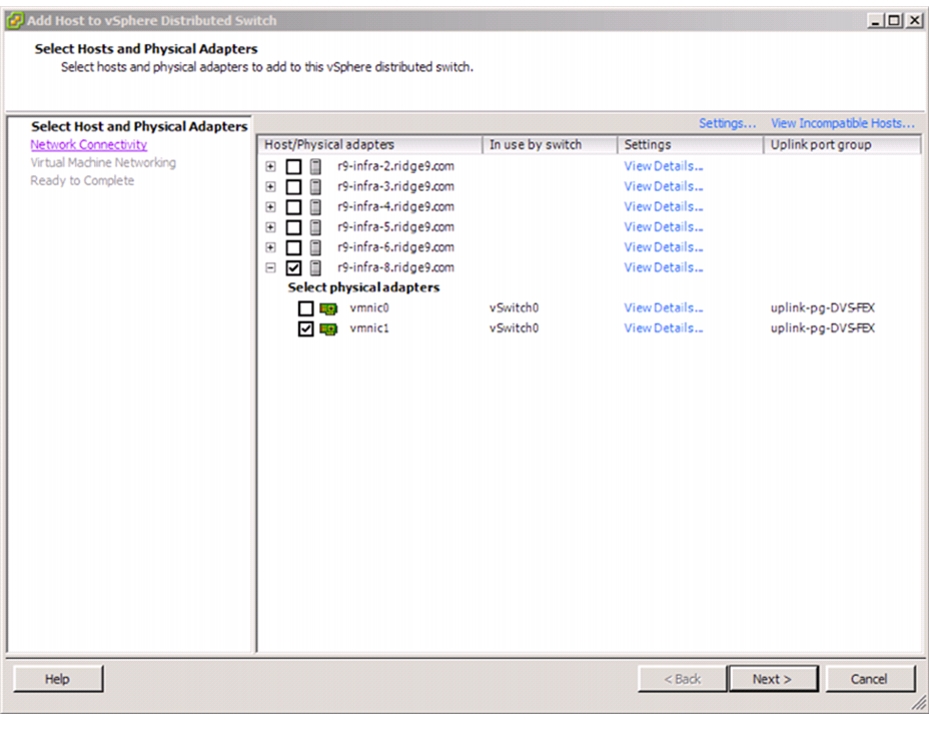The width and height of the screenshot is (929, 749).
Task: Click the Virtual Machine Networking step
Action: click(x=103, y=162)
